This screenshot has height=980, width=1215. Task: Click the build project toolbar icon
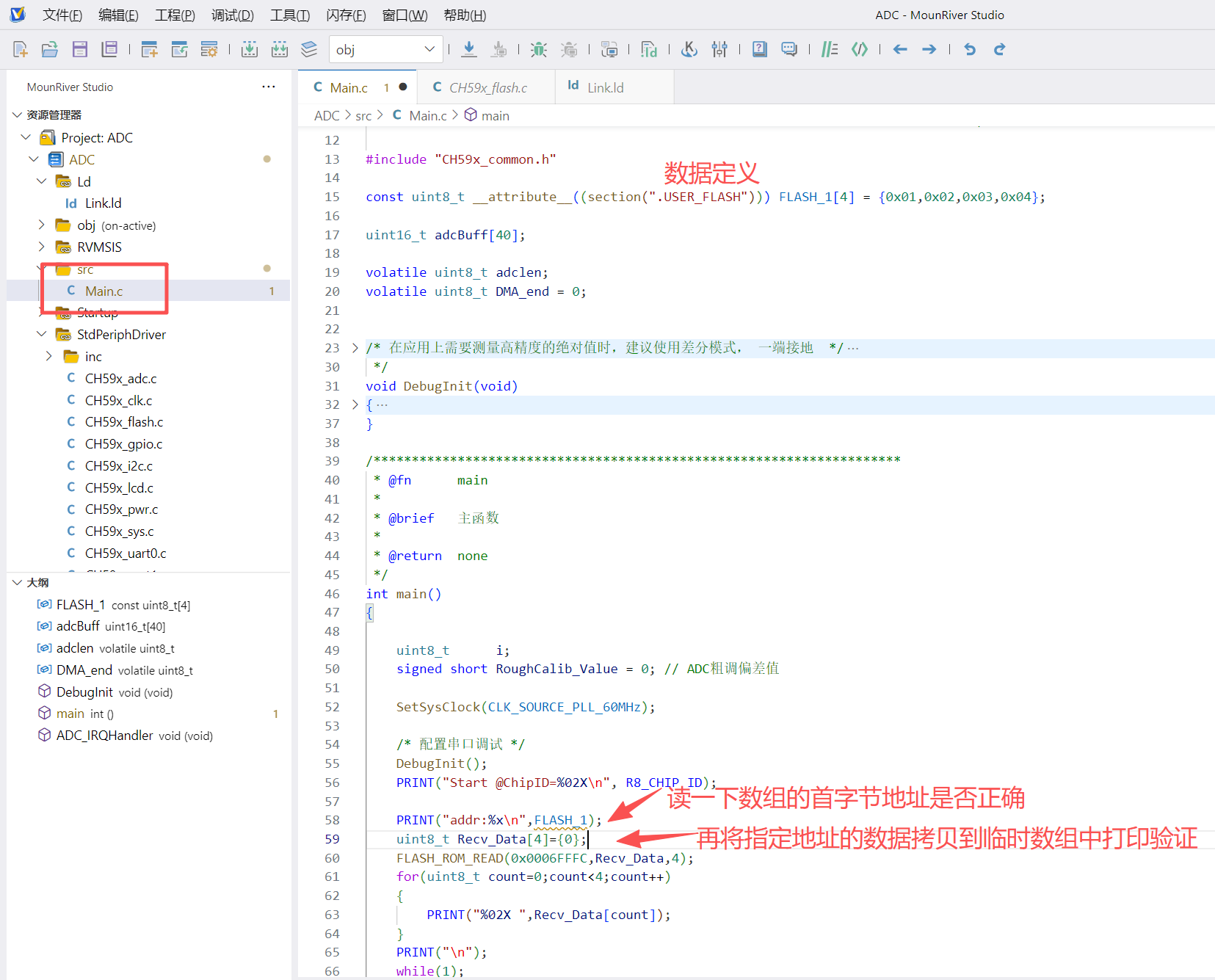tap(250, 49)
